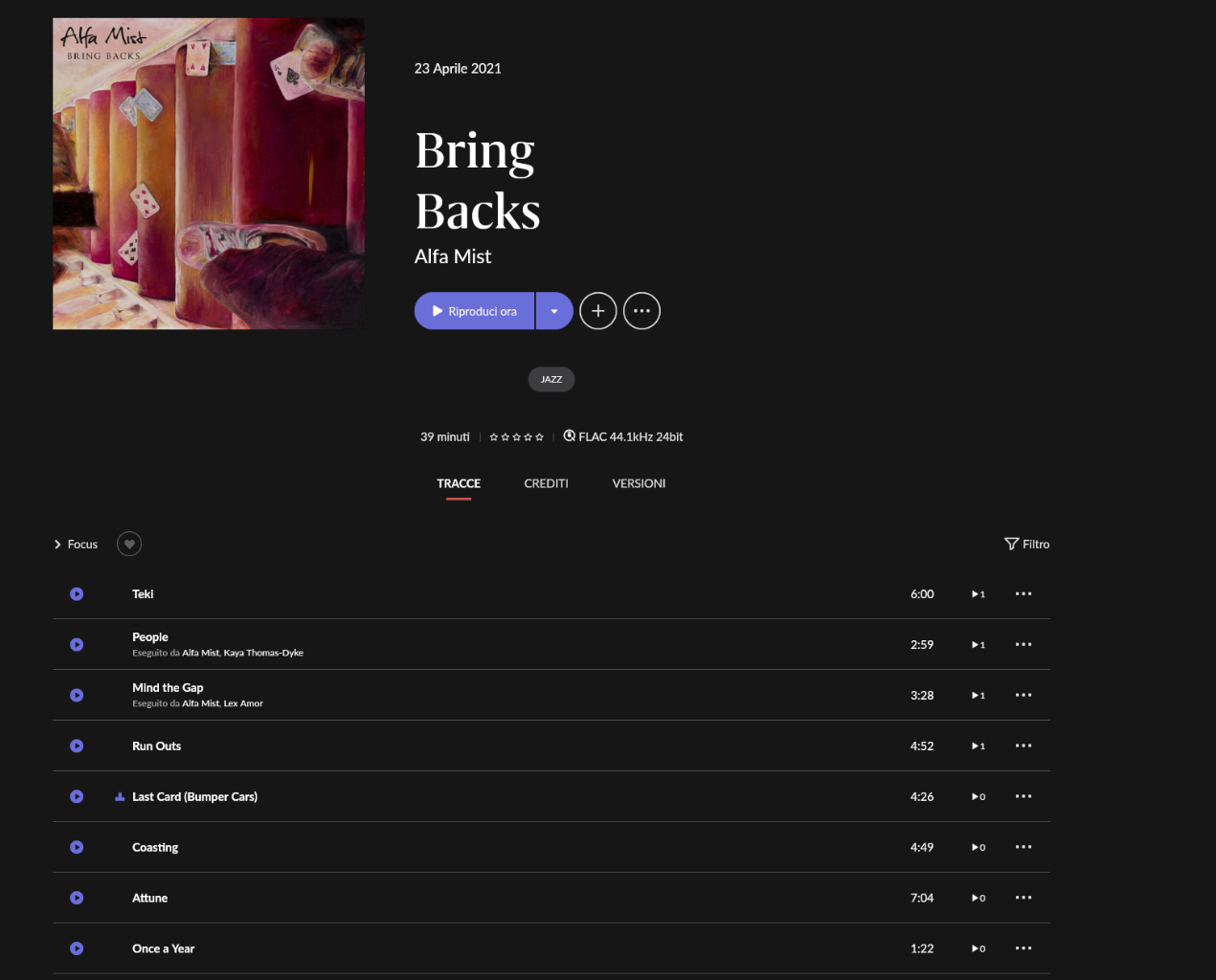Viewport: 1216px width, 980px height.
Task: Expand the Focus section chevron
Action: tap(57, 545)
